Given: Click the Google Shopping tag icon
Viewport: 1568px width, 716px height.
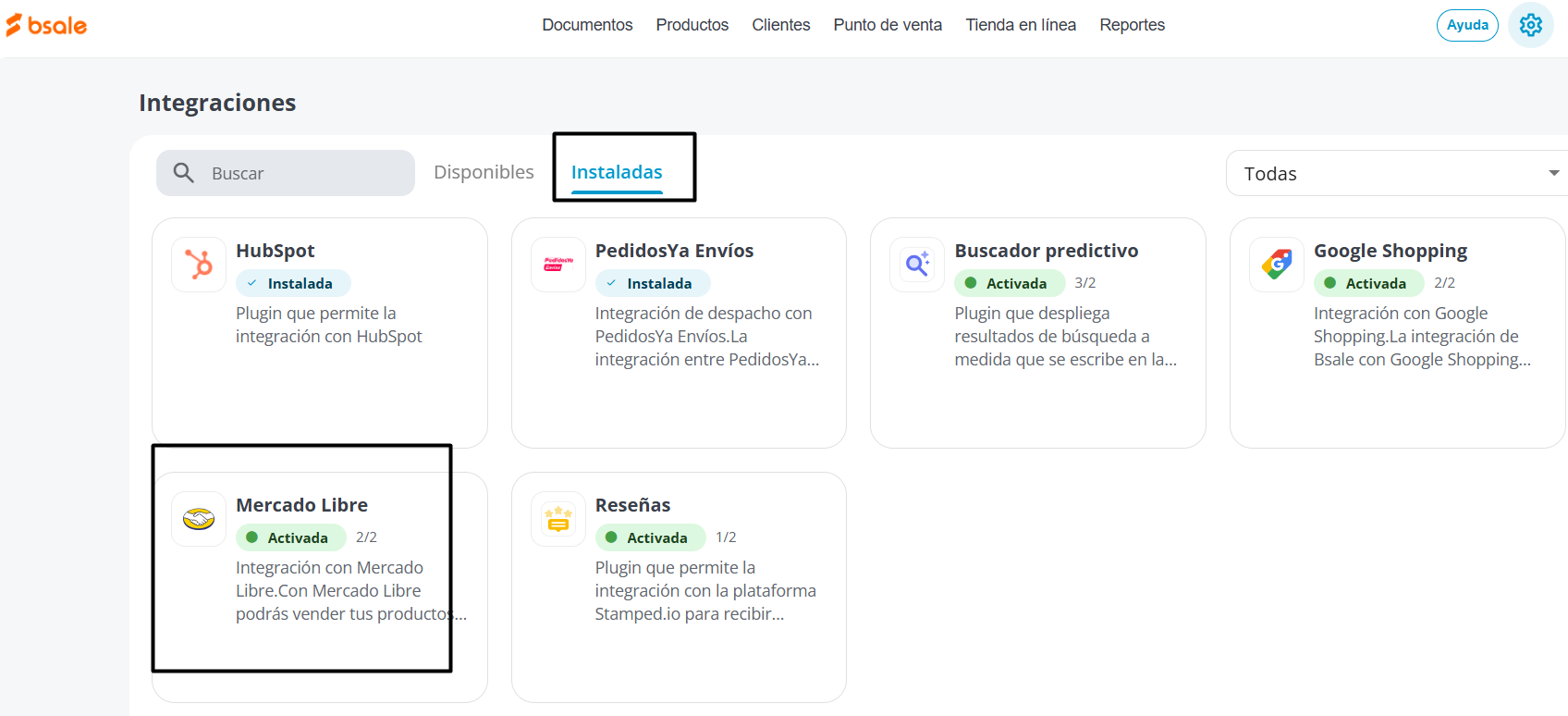Looking at the screenshot, I should pyautogui.click(x=1277, y=265).
